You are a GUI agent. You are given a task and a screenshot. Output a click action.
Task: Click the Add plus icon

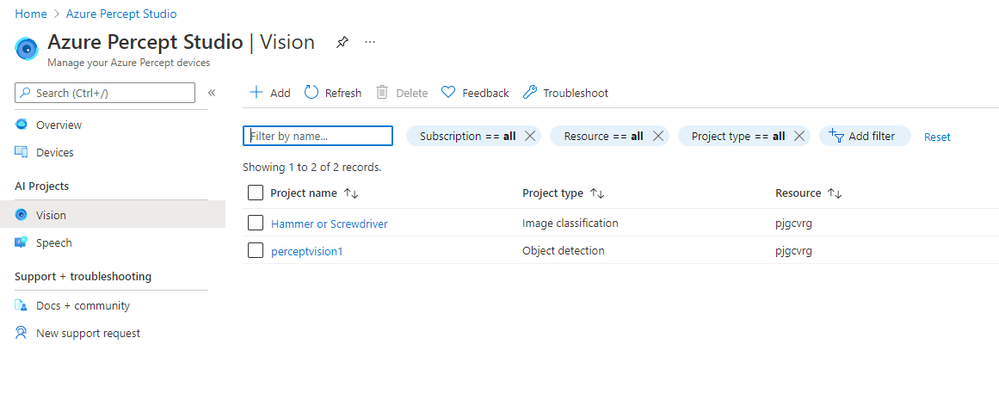tap(256, 92)
